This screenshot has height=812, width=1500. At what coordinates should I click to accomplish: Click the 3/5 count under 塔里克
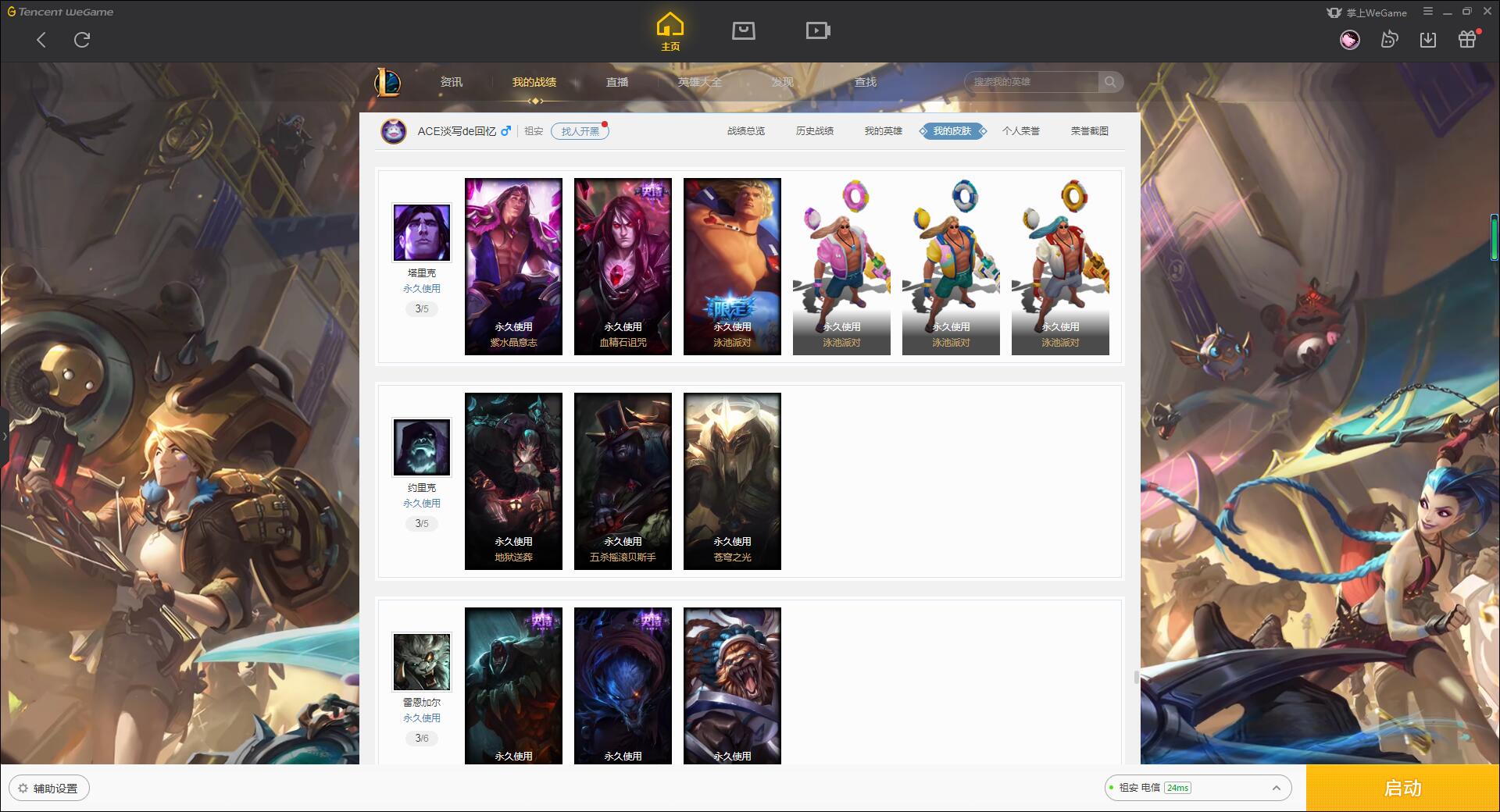(422, 309)
